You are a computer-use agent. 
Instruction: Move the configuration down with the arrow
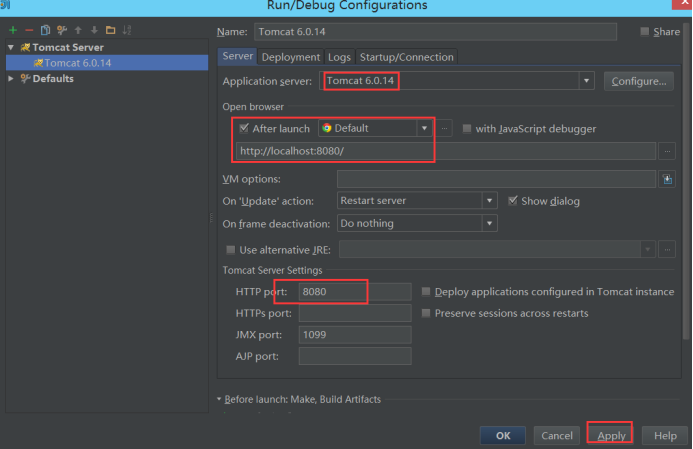tap(94, 30)
